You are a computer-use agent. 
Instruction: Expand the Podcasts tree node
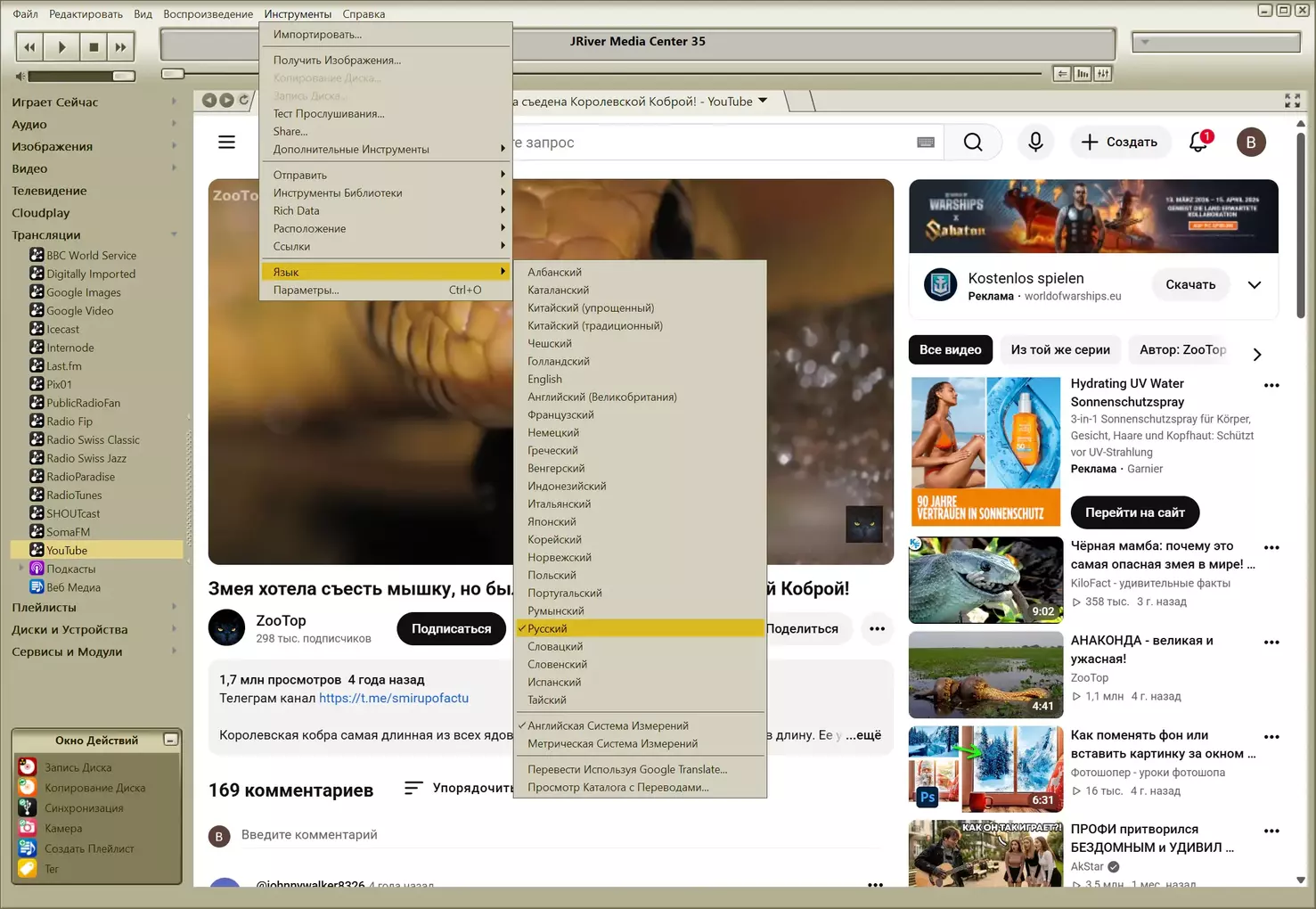(x=21, y=569)
